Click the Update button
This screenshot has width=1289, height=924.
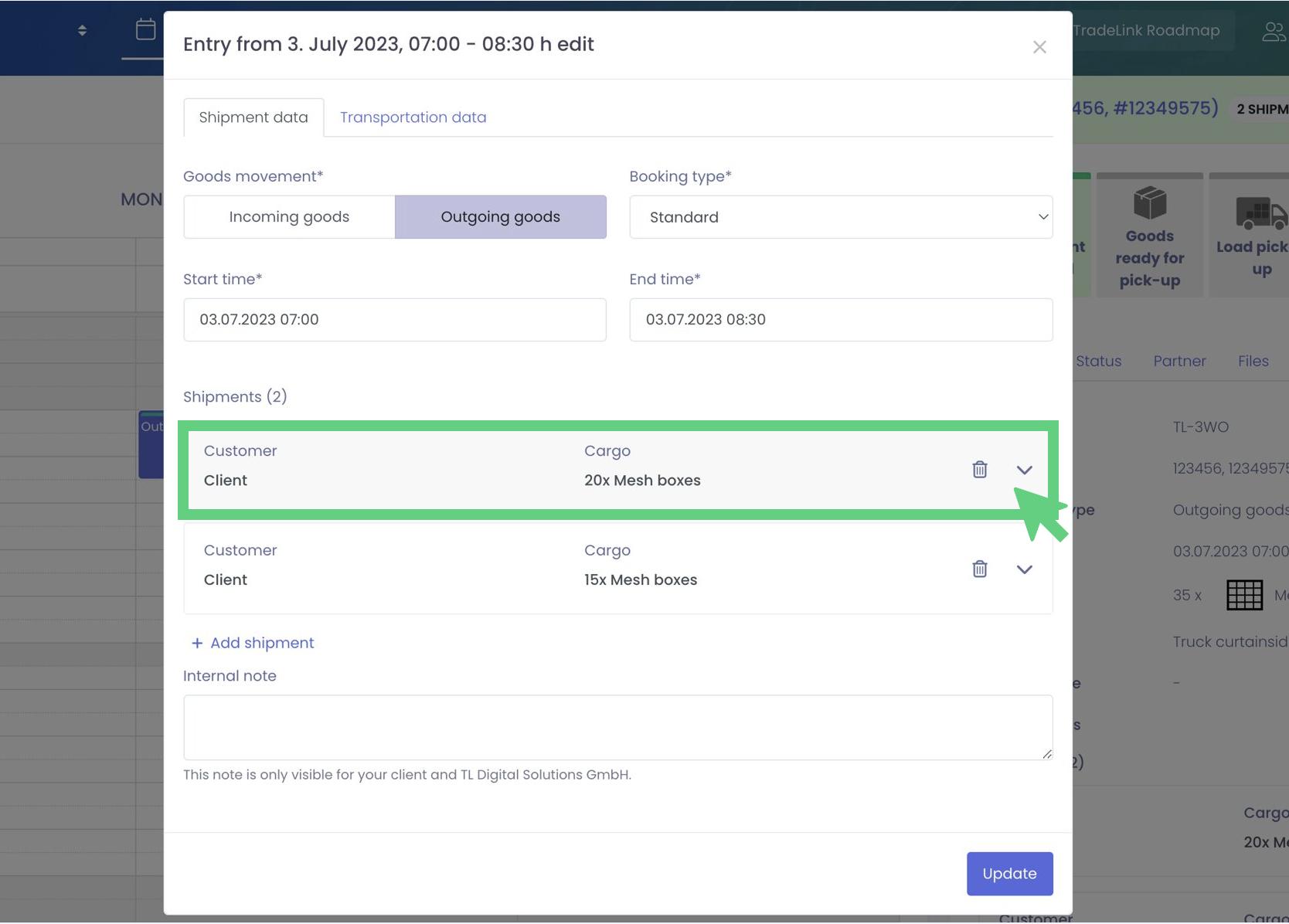pyautogui.click(x=1008, y=874)
